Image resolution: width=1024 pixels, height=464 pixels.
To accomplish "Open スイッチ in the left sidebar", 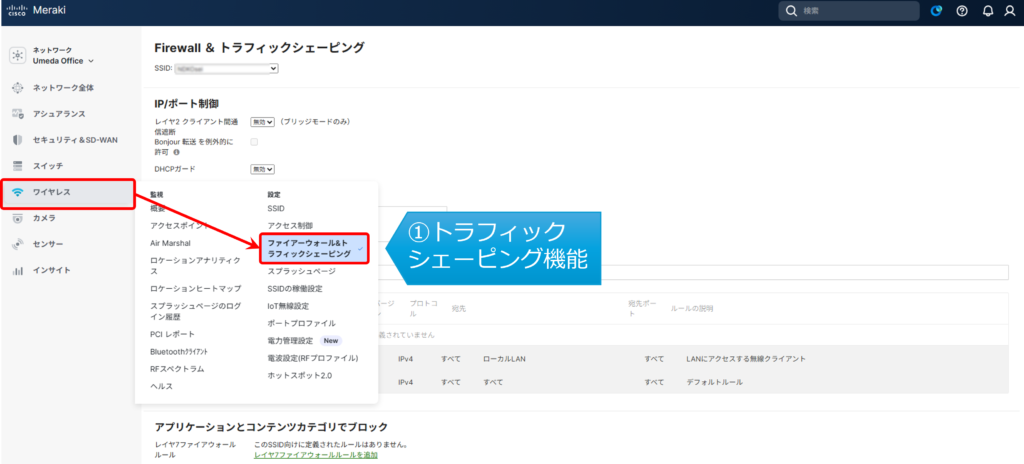I will click(48, 165).
